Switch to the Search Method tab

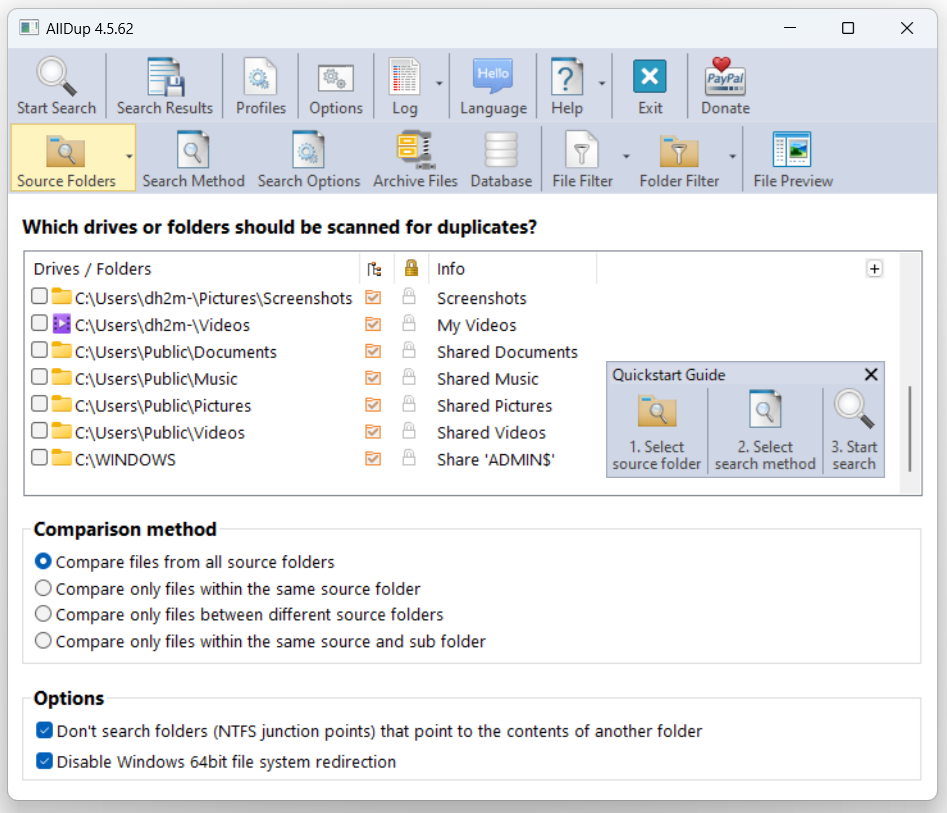[x=193, y=158]
